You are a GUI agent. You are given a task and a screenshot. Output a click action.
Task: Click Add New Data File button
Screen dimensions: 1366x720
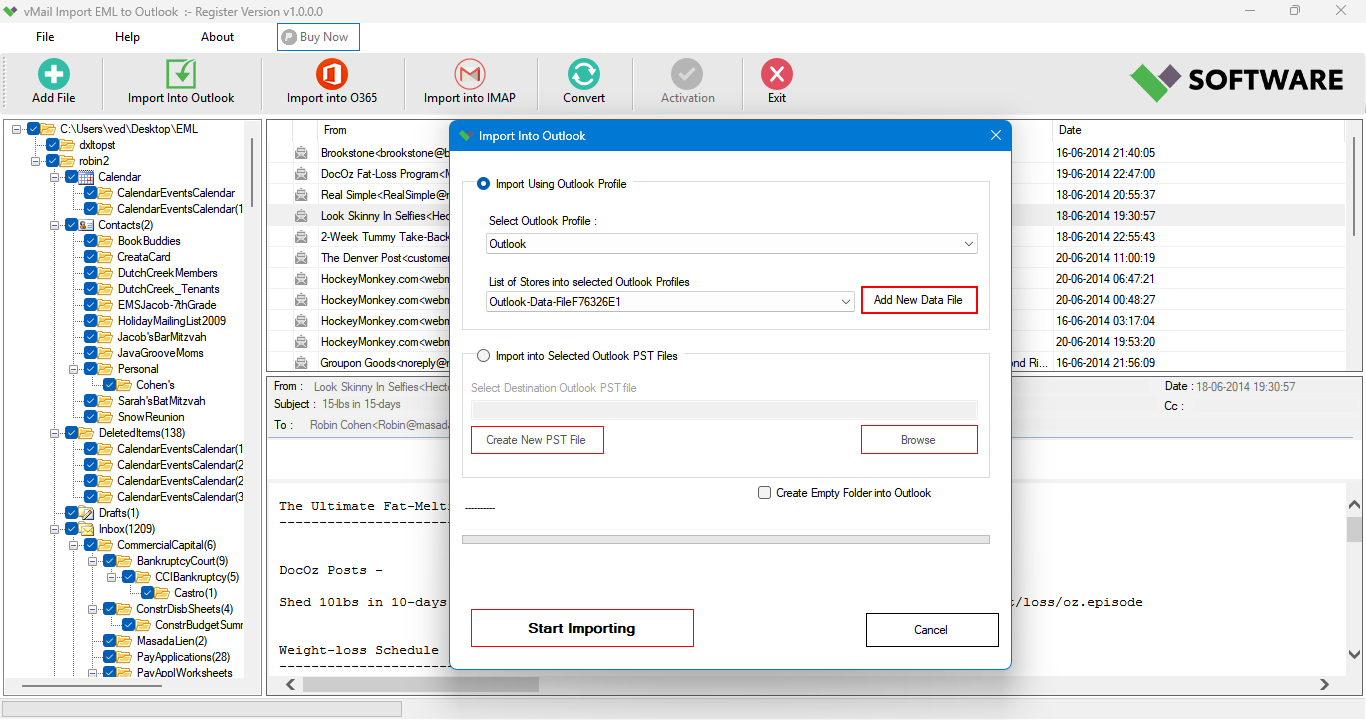tap(919, 300)
